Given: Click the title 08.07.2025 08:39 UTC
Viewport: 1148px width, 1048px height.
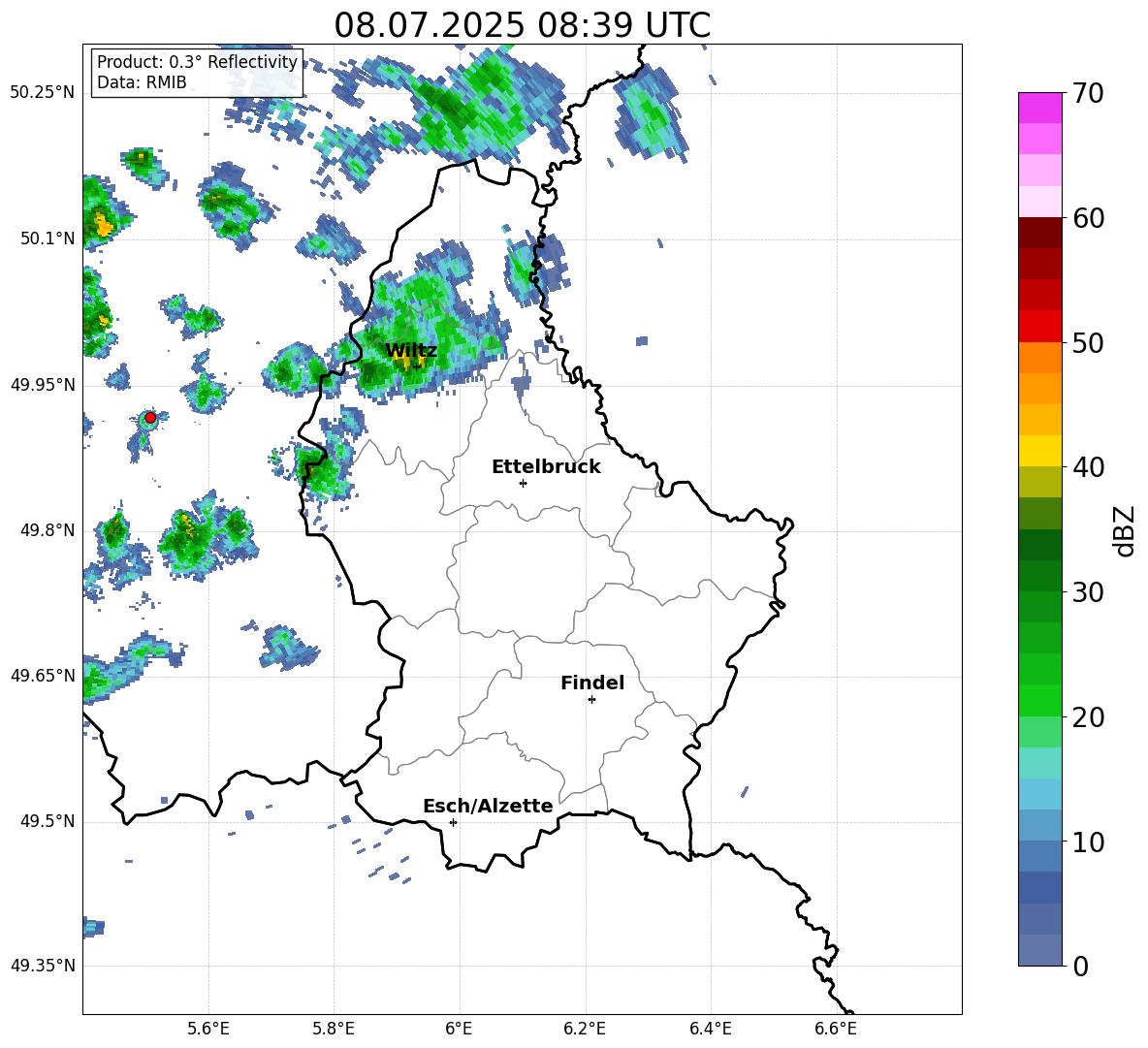Looking at the screenshot, I should pos(522,25).
